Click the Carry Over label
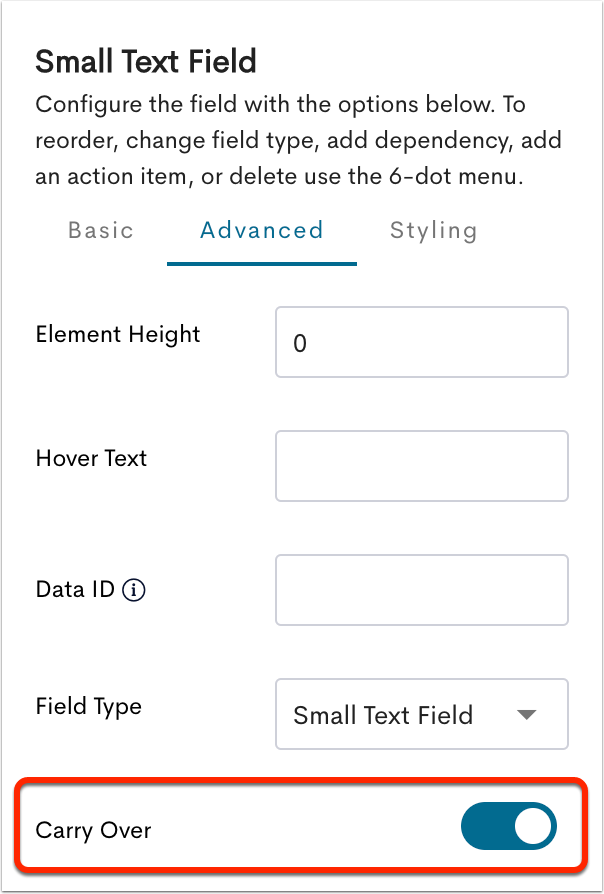The image size is (604, 894). click(x=93, y=830)
